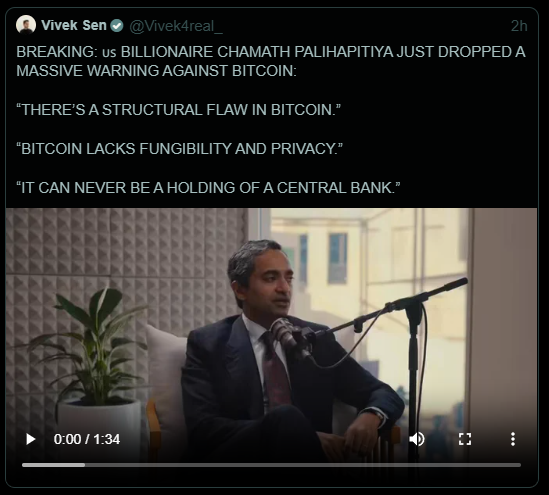Click the 0:00 / 1:34 time display
549x495 pixels.
tap(87, 439)
